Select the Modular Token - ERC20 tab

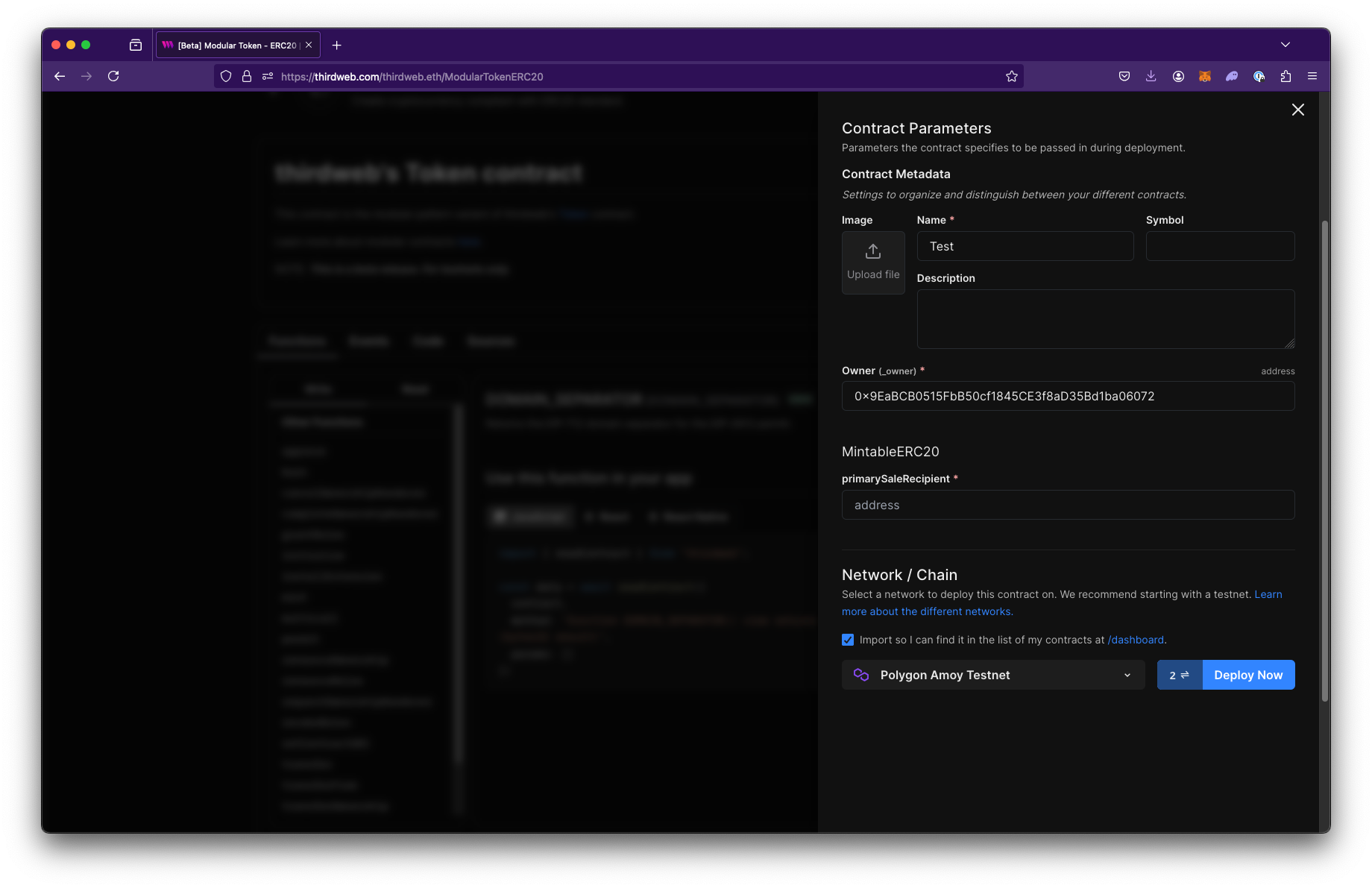coord(237,45)
